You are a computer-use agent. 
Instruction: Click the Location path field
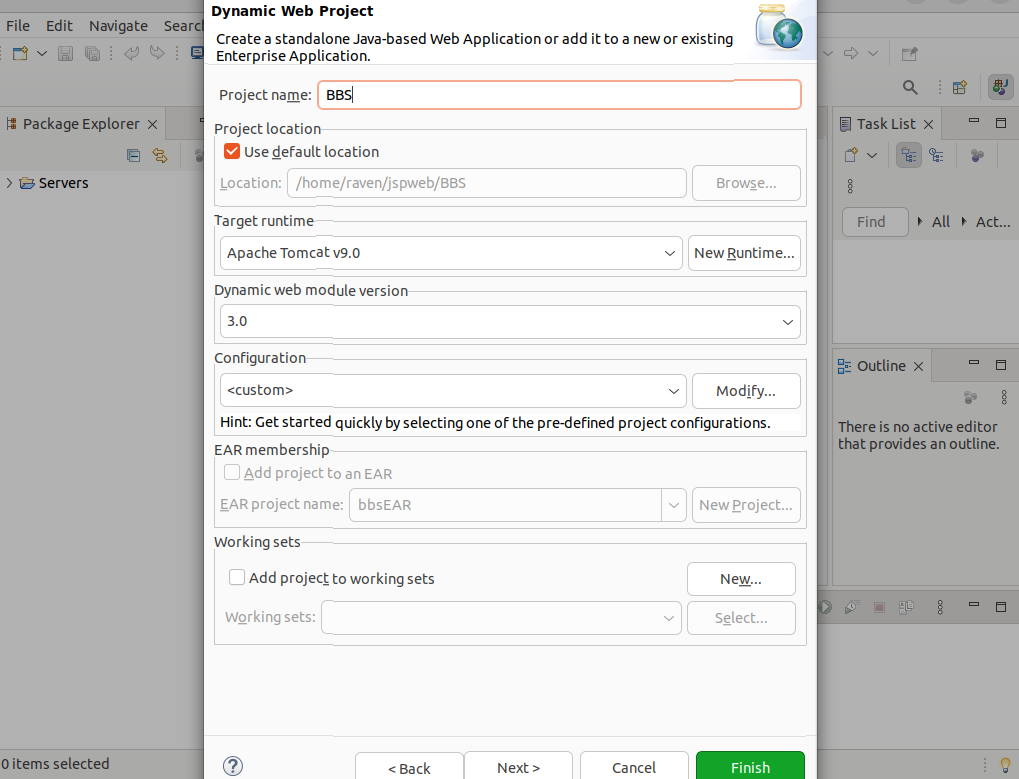(x=487, y=183)
